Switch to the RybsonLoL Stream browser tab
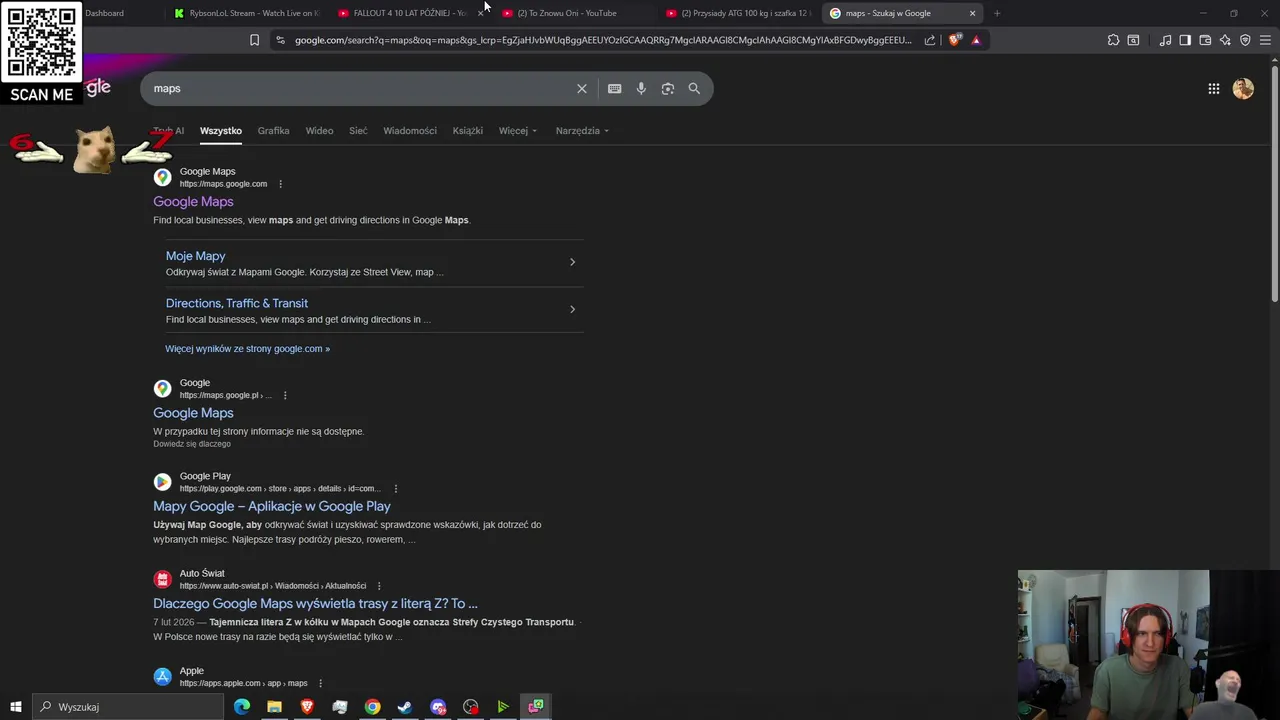Screen dimensions: 1280x720 tap(247, 13)
